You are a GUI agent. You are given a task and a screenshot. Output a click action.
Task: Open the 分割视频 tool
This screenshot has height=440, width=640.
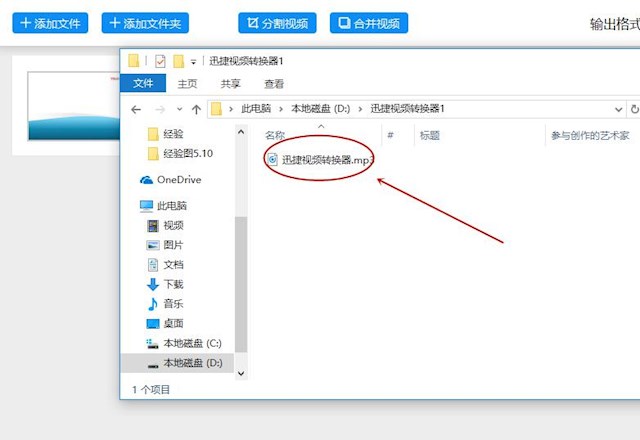coord(277,23)
